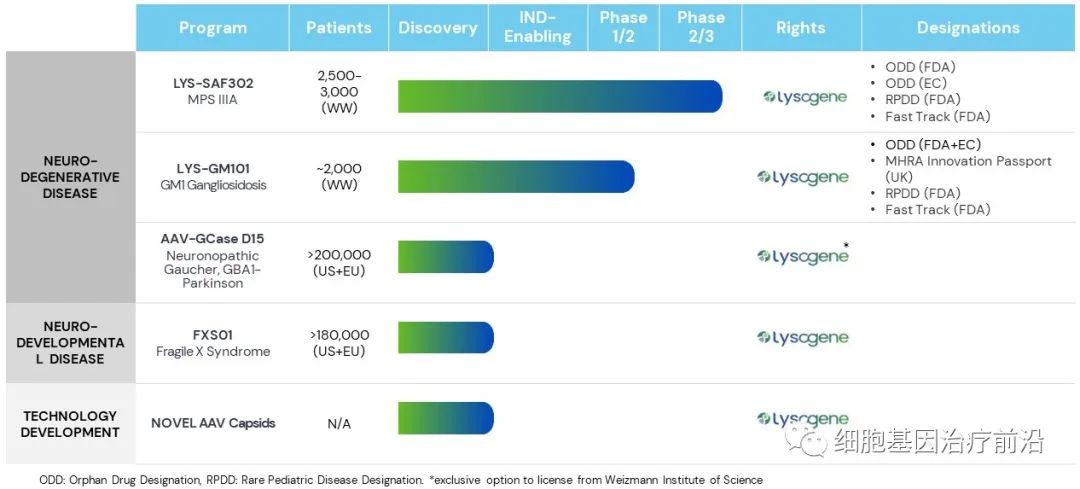Image resolution: width=1080 pixels, height=489 pixels.
Task: Click the NEURO-DEGENERATIVE DISEASE category cell
Action: click(x=70, y=177)
